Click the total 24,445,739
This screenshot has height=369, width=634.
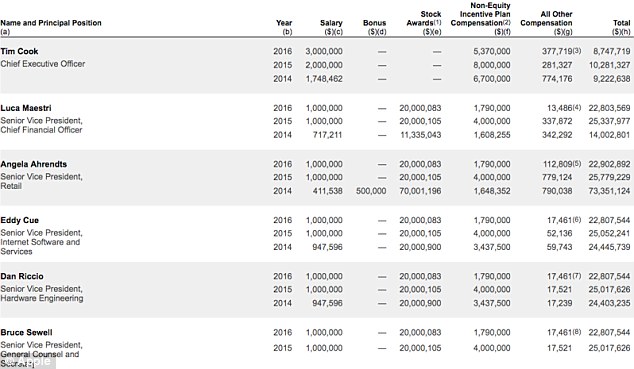pyautogui.click(x=609, y=247)
